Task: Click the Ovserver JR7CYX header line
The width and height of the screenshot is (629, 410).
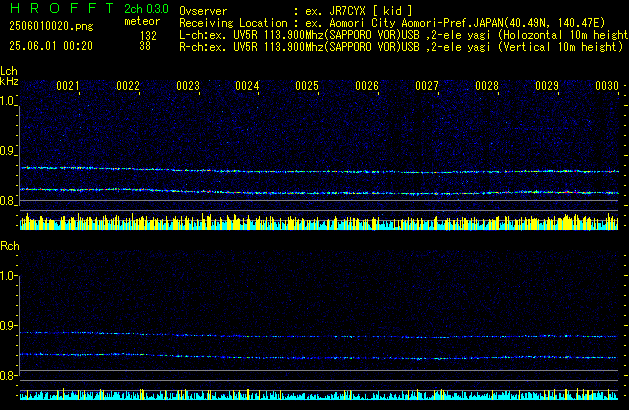Action: tap(296, 11)
